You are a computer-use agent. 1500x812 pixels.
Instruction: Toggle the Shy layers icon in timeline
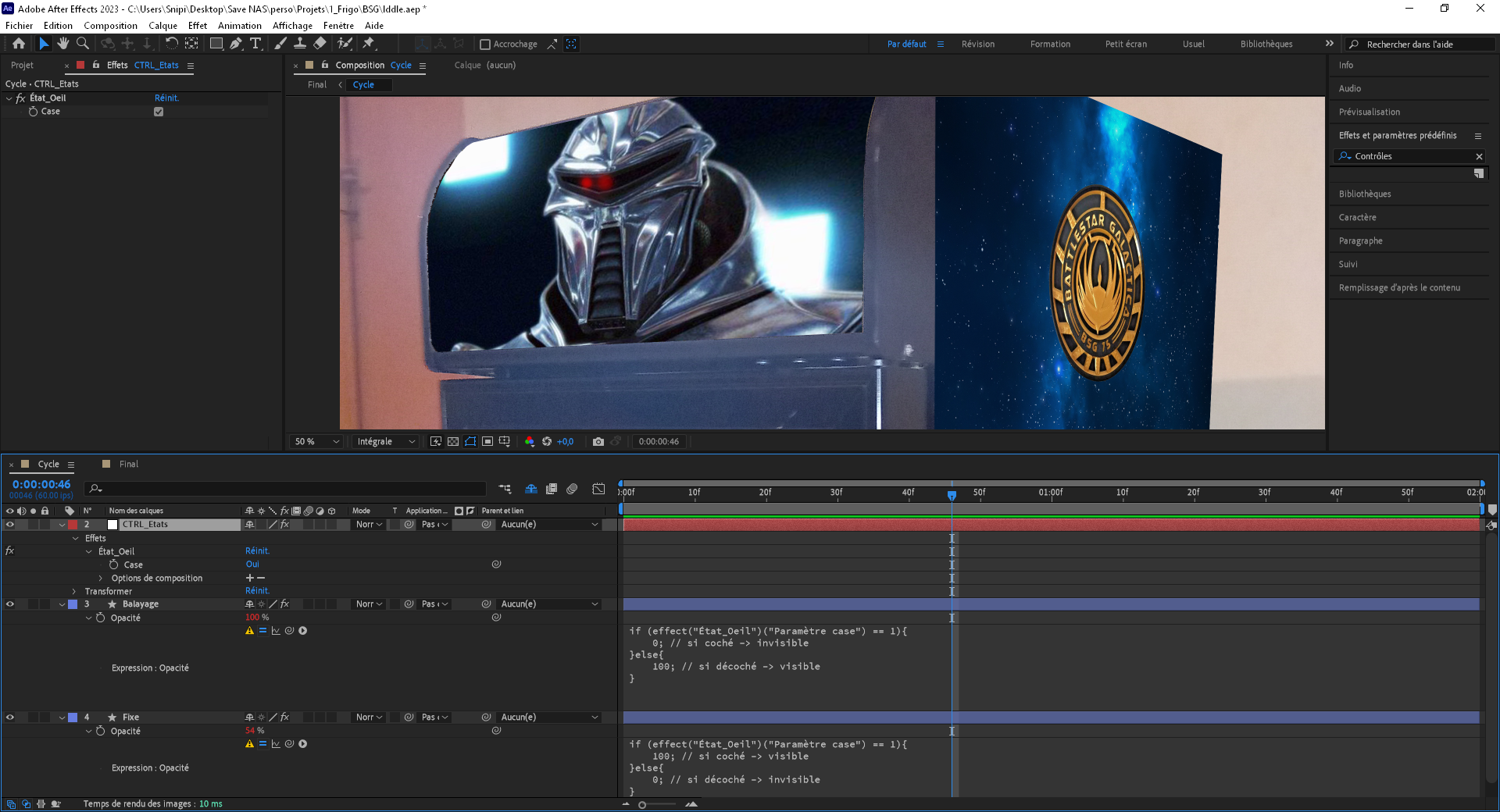531,489
